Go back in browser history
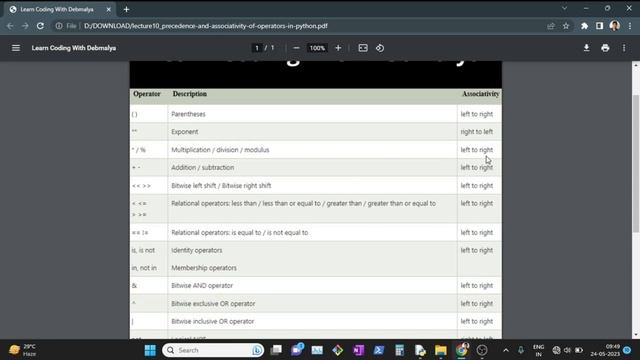 [10, 26]
